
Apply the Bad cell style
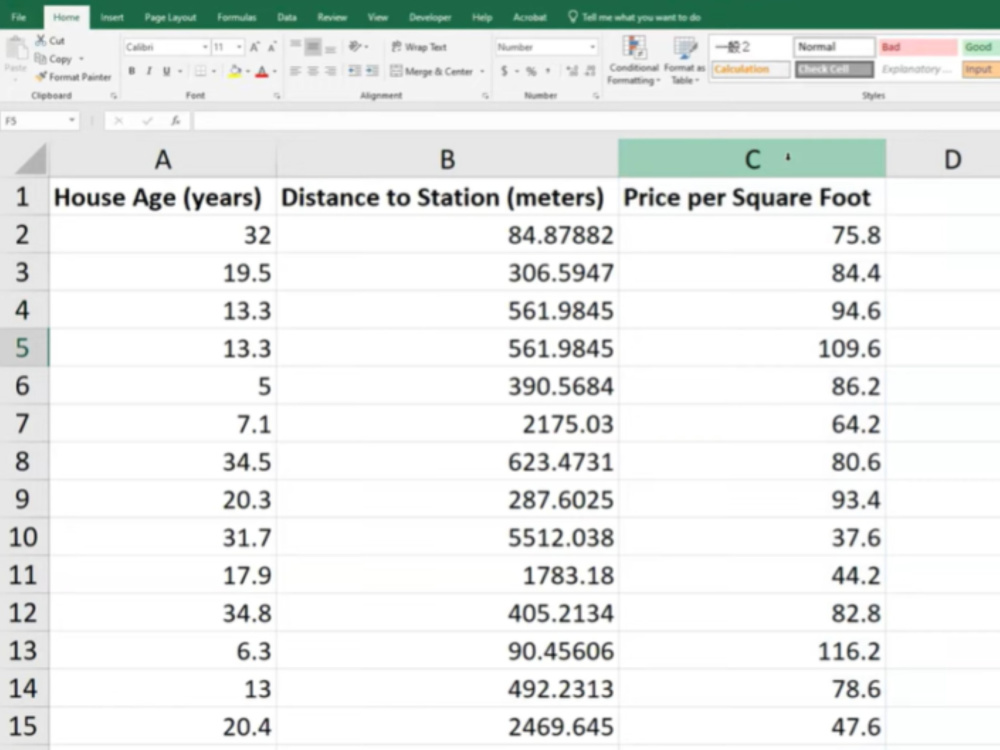(917, 47)
